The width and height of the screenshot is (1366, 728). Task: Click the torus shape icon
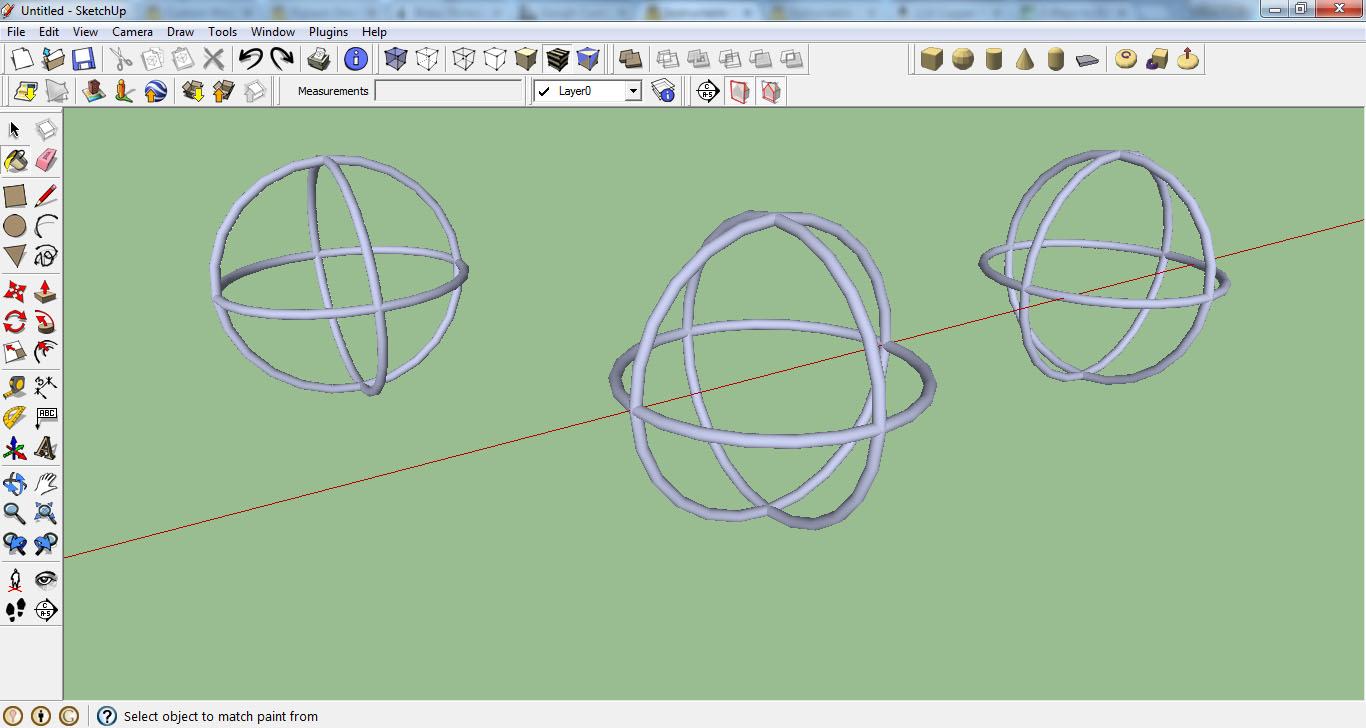tap(1126, 59)
